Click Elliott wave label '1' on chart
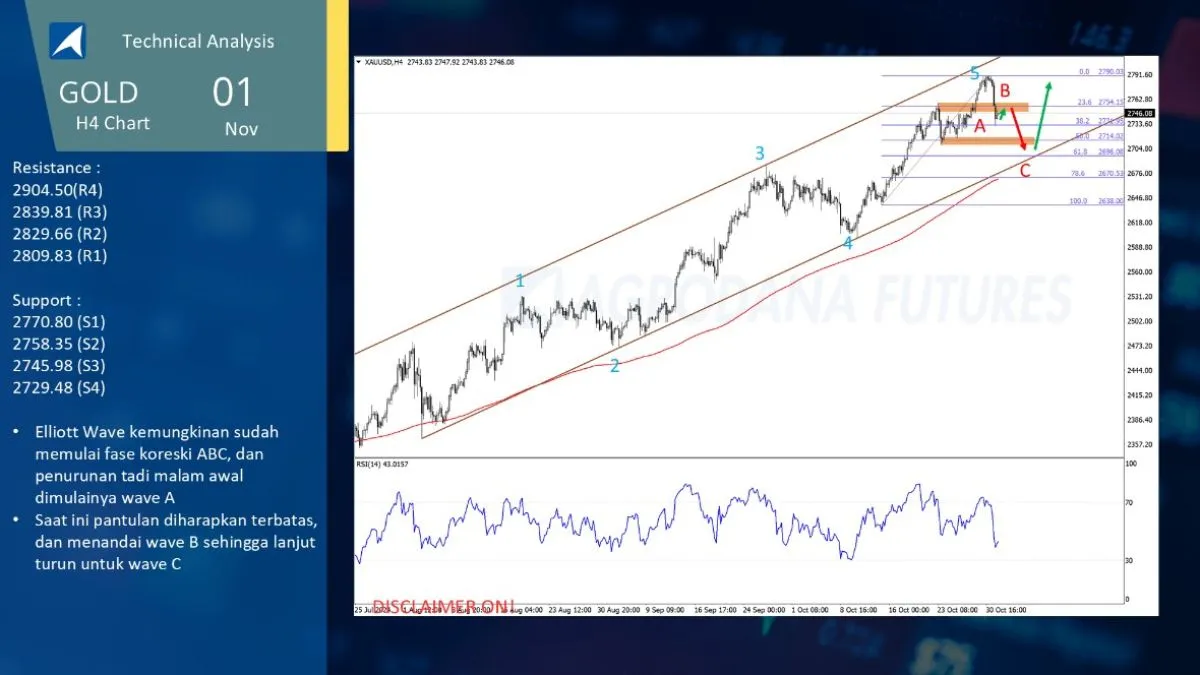The width and height of the screenshot is (1200, 675). (x=520, y=281)
